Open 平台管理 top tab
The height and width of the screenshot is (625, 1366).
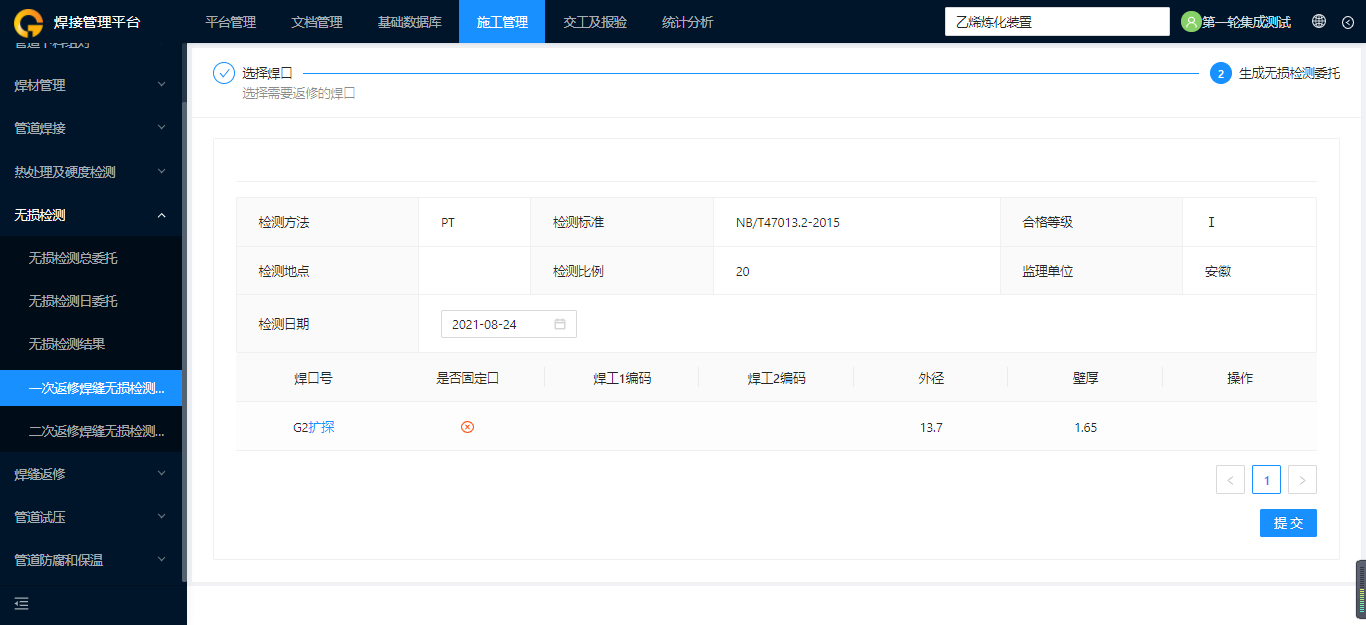pos(230,22)
